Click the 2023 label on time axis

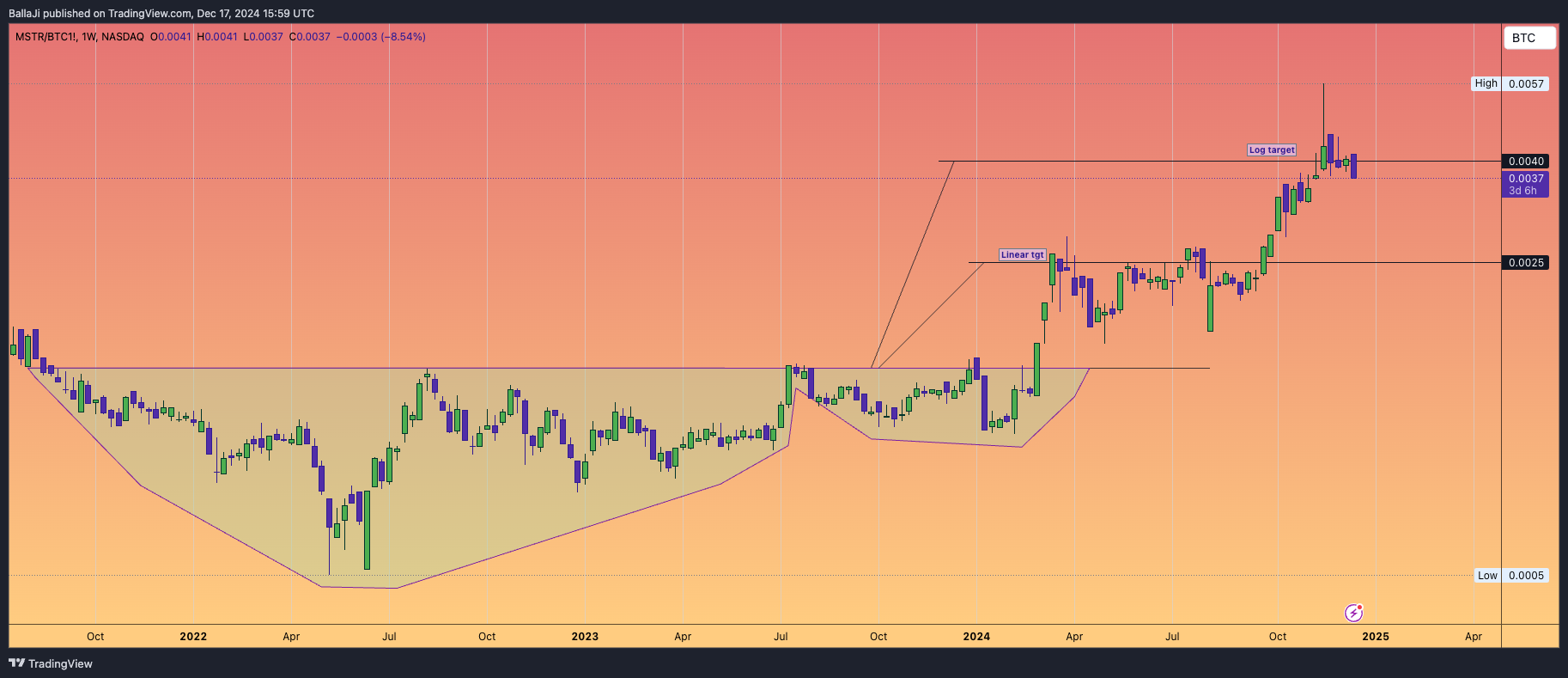pos(585,637)
